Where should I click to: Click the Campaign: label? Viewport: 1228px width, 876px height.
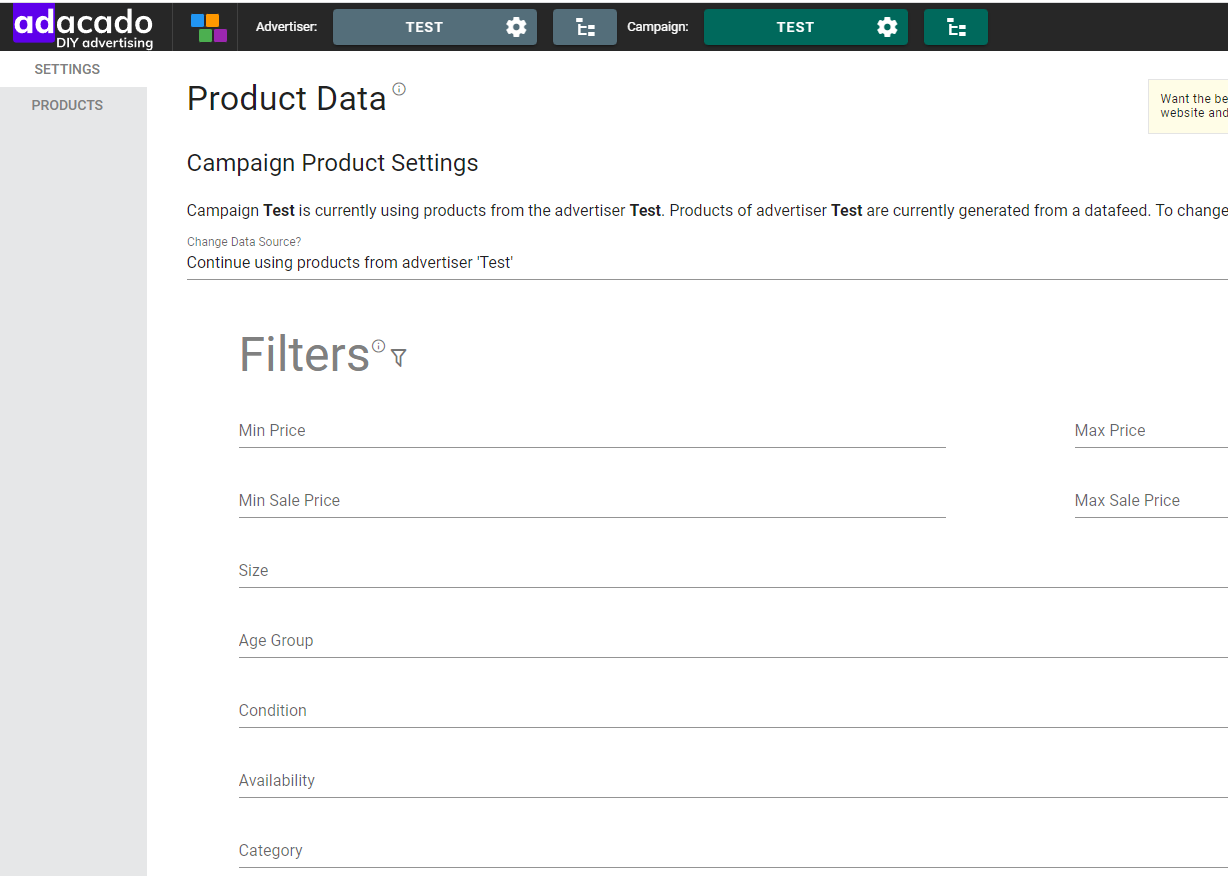(x=657, y=27)
